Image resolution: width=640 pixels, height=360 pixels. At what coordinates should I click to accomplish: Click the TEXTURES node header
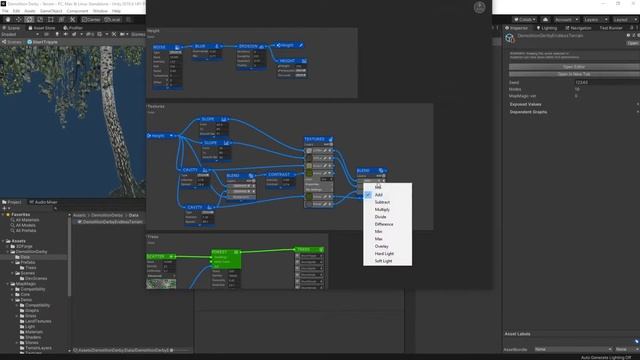coord(318,139)
